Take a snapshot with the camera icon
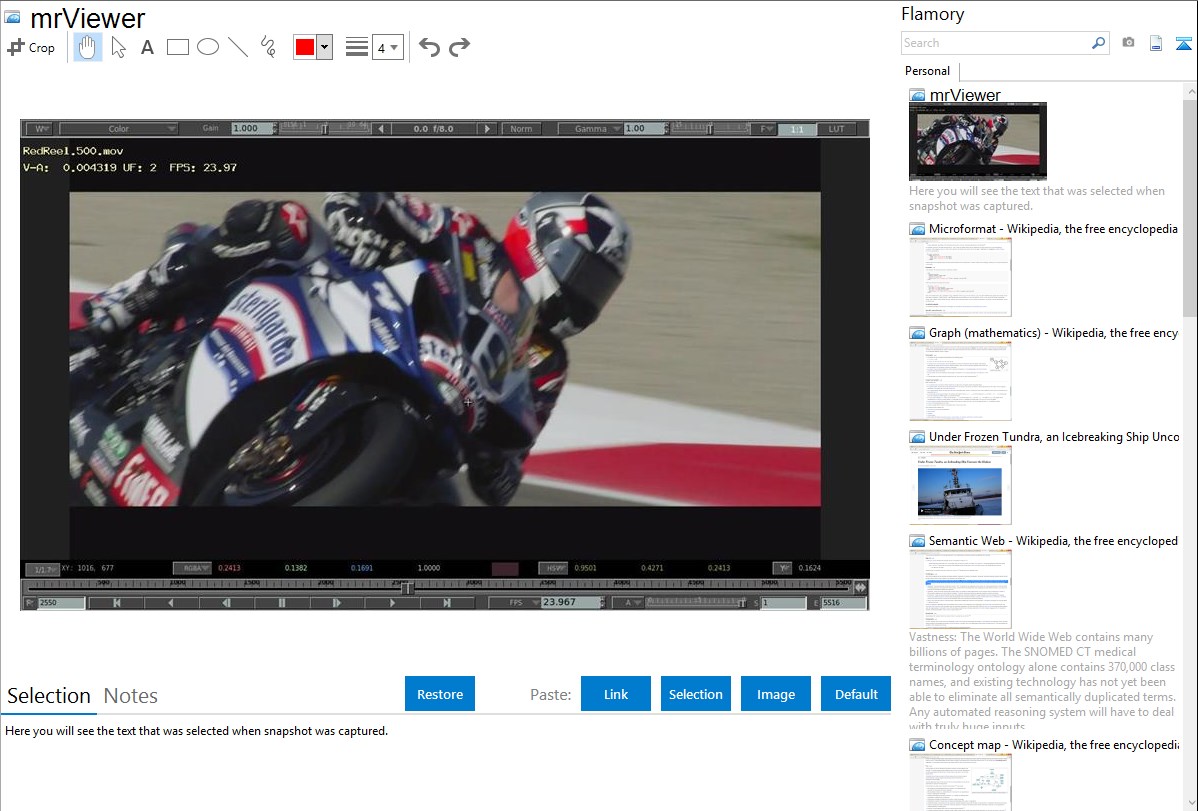This screenshot has height=811, width=1198. pos(1128,43)
